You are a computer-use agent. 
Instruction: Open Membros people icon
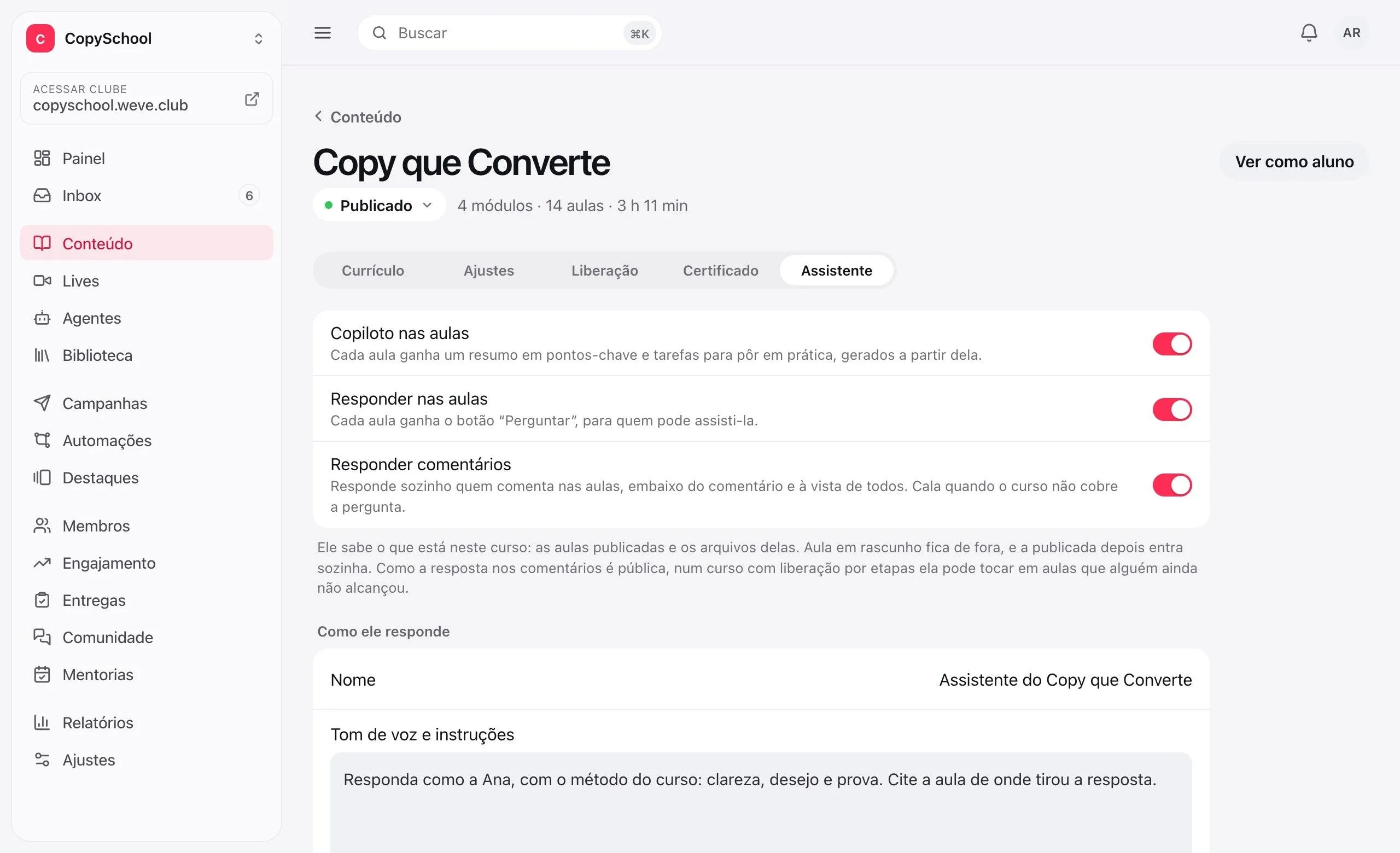(x=42, y=526)
